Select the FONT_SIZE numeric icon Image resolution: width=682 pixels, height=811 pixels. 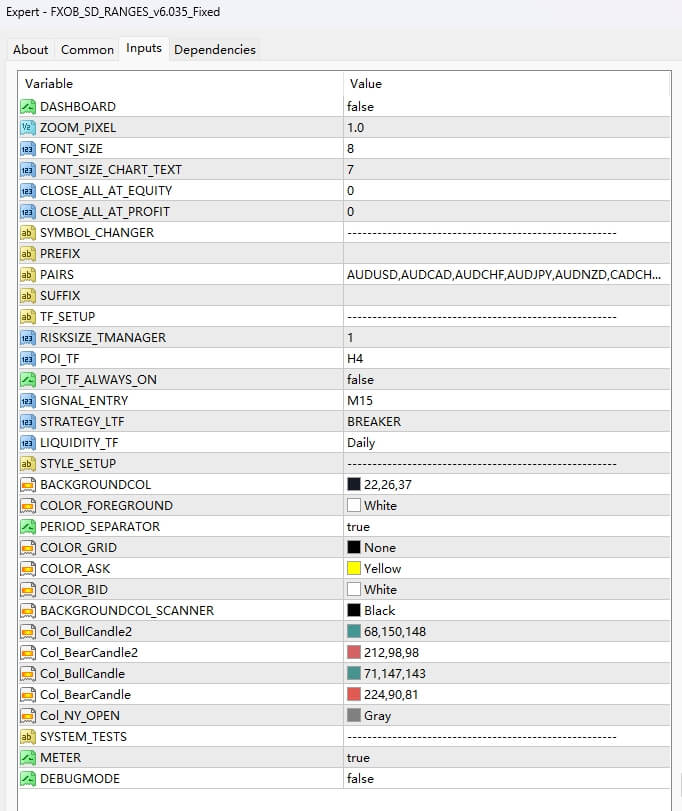(x=26, y=148)
